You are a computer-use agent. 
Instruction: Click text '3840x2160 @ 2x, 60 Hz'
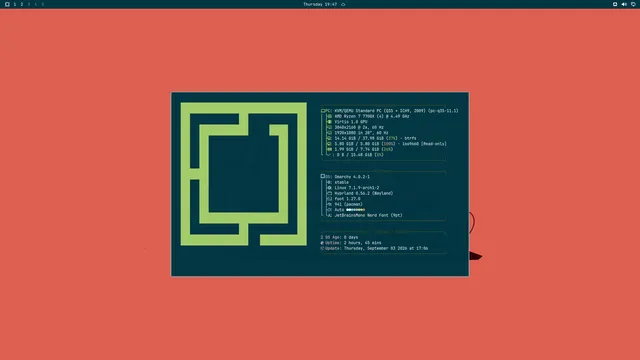tap(359, 127)
